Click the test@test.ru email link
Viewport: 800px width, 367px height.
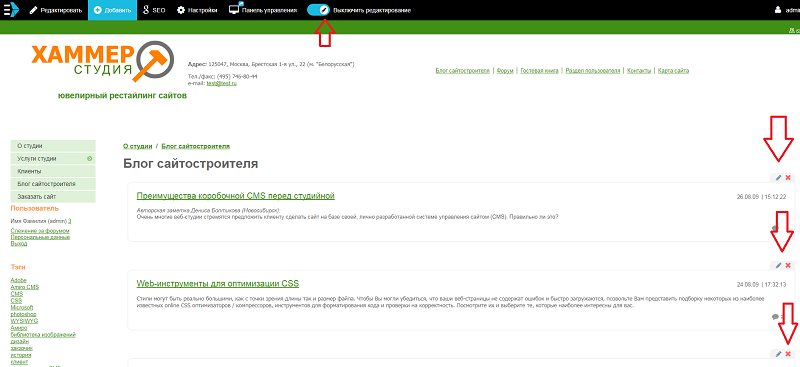click(x=221, y=83)
